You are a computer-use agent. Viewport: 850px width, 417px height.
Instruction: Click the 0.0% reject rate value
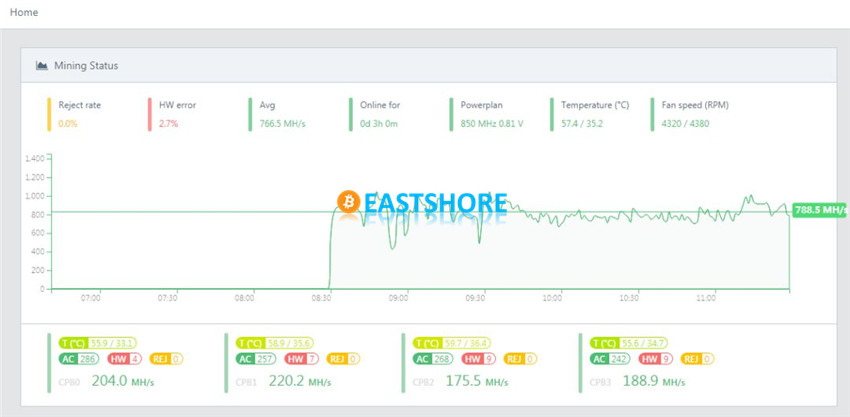68,124
